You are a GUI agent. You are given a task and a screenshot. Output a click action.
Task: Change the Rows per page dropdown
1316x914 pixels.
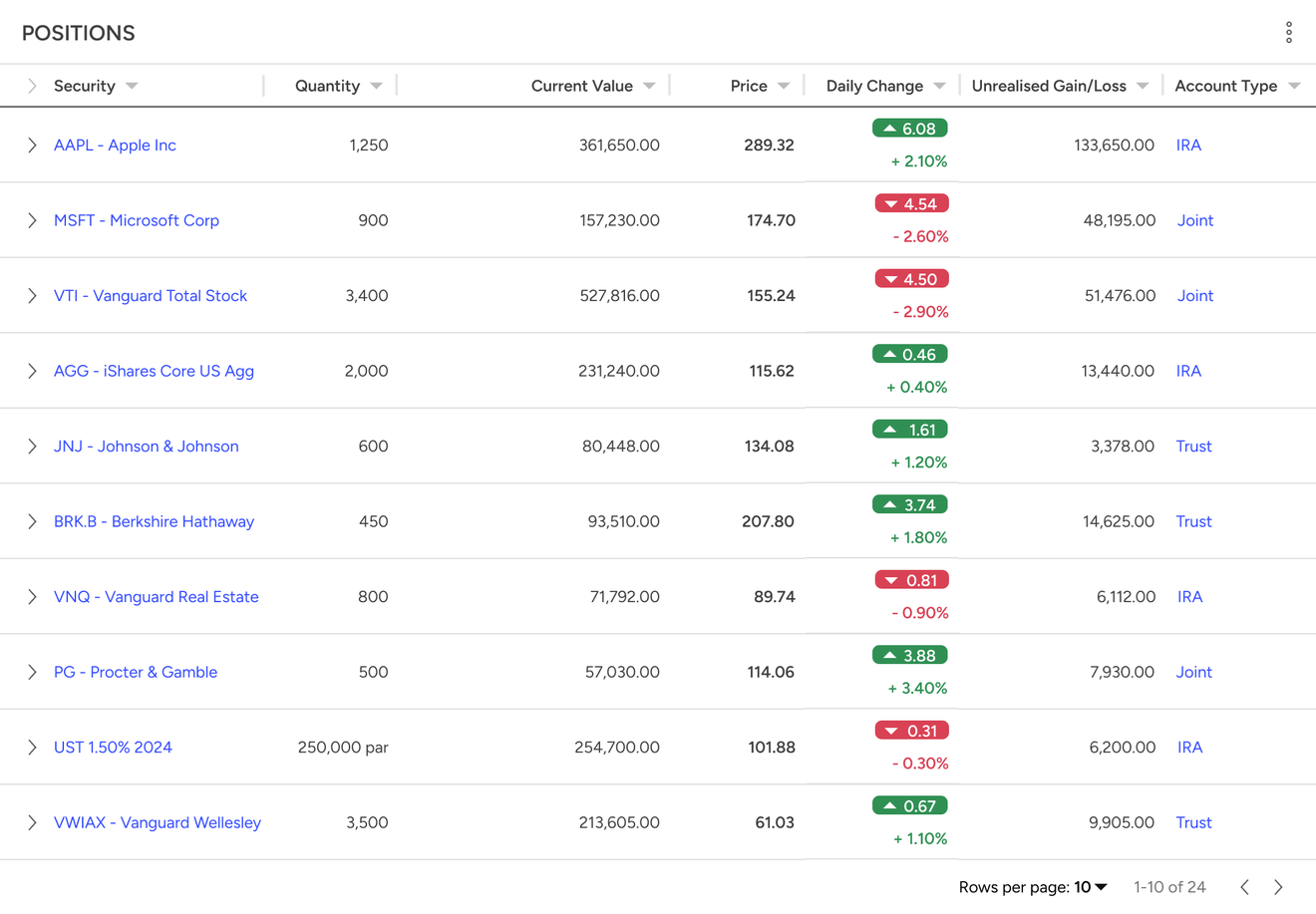coord(1091,887)
